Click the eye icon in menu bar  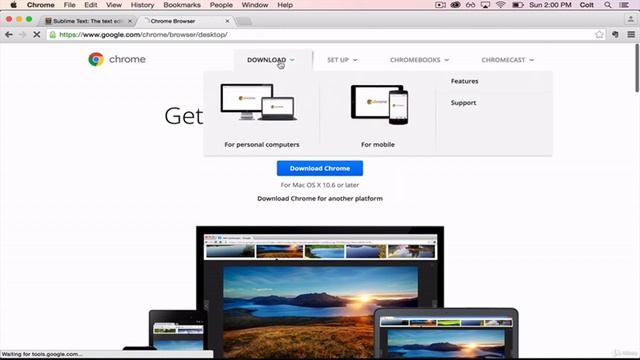[455, 5]
